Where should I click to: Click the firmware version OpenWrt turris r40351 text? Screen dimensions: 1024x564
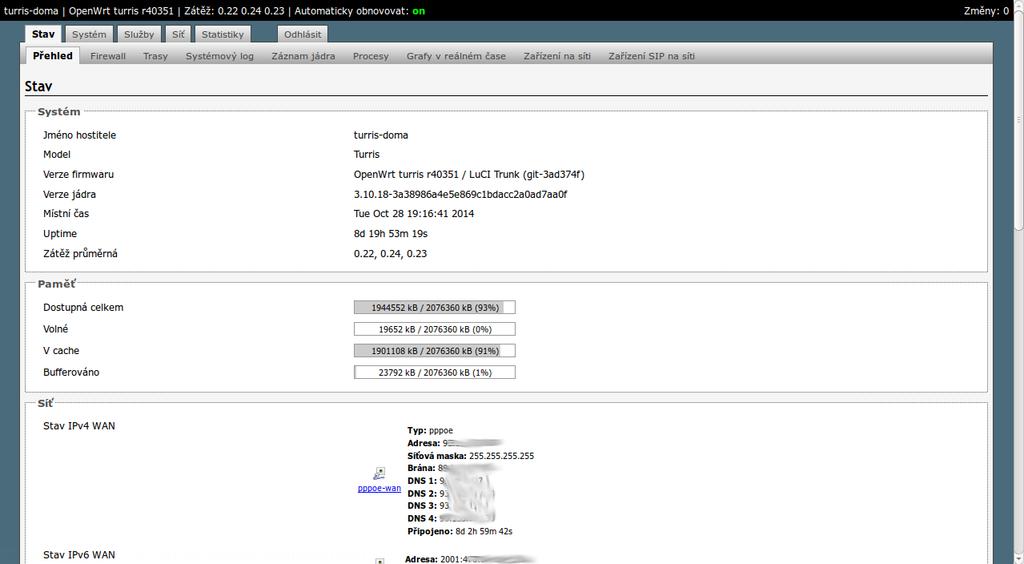pyautogui.click(x=469, y=174)
